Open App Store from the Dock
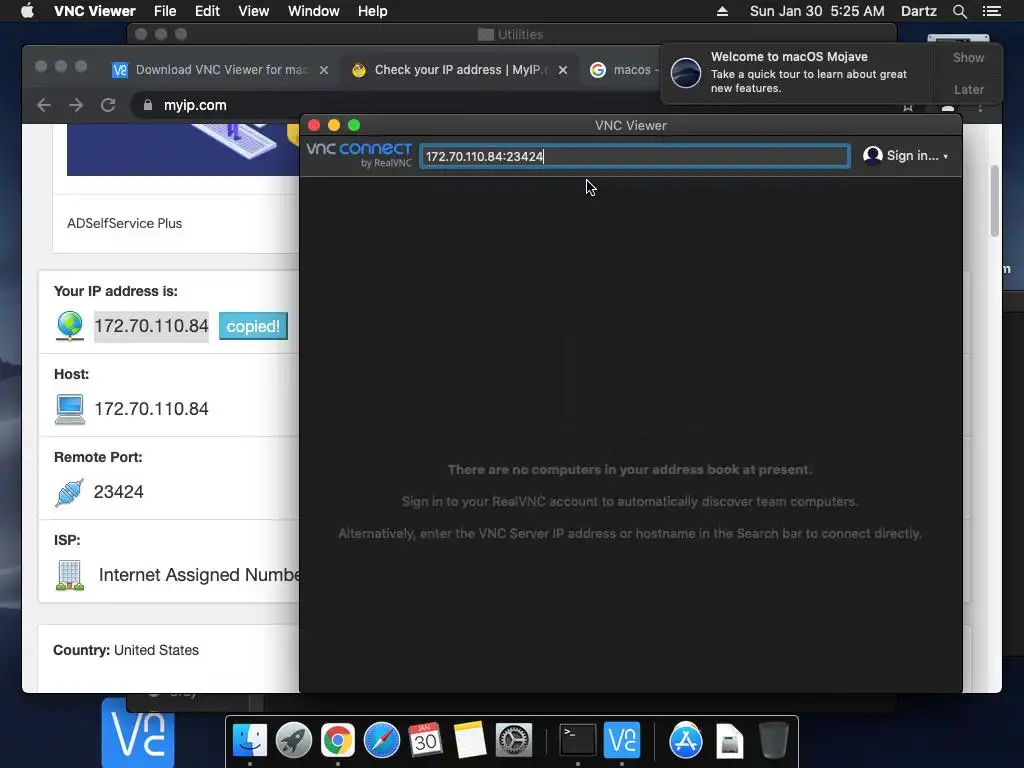The height and width of the screenshot is (768, 1024). coord(686,741)
